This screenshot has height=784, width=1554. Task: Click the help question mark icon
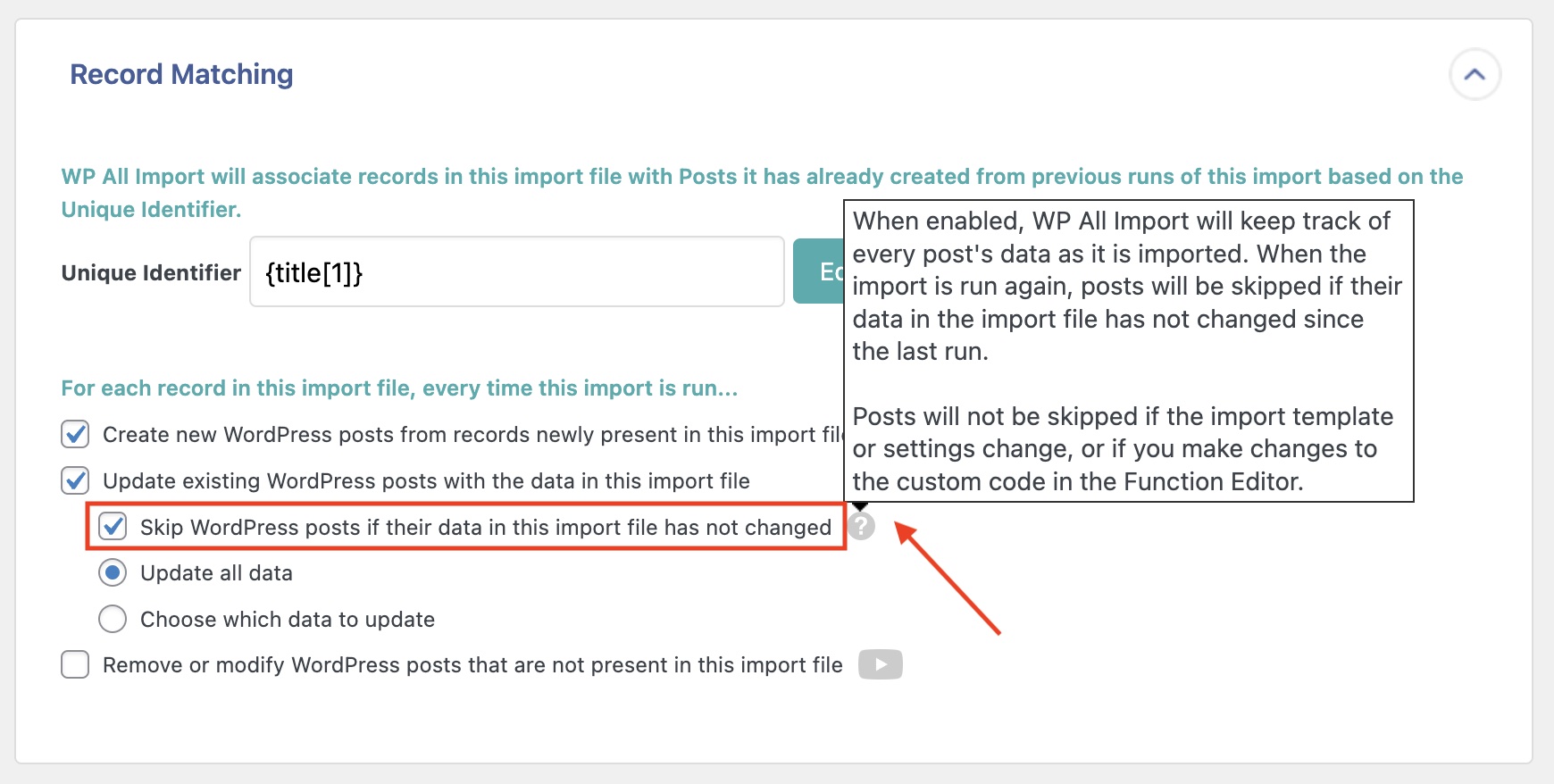(x=861, y=527)
